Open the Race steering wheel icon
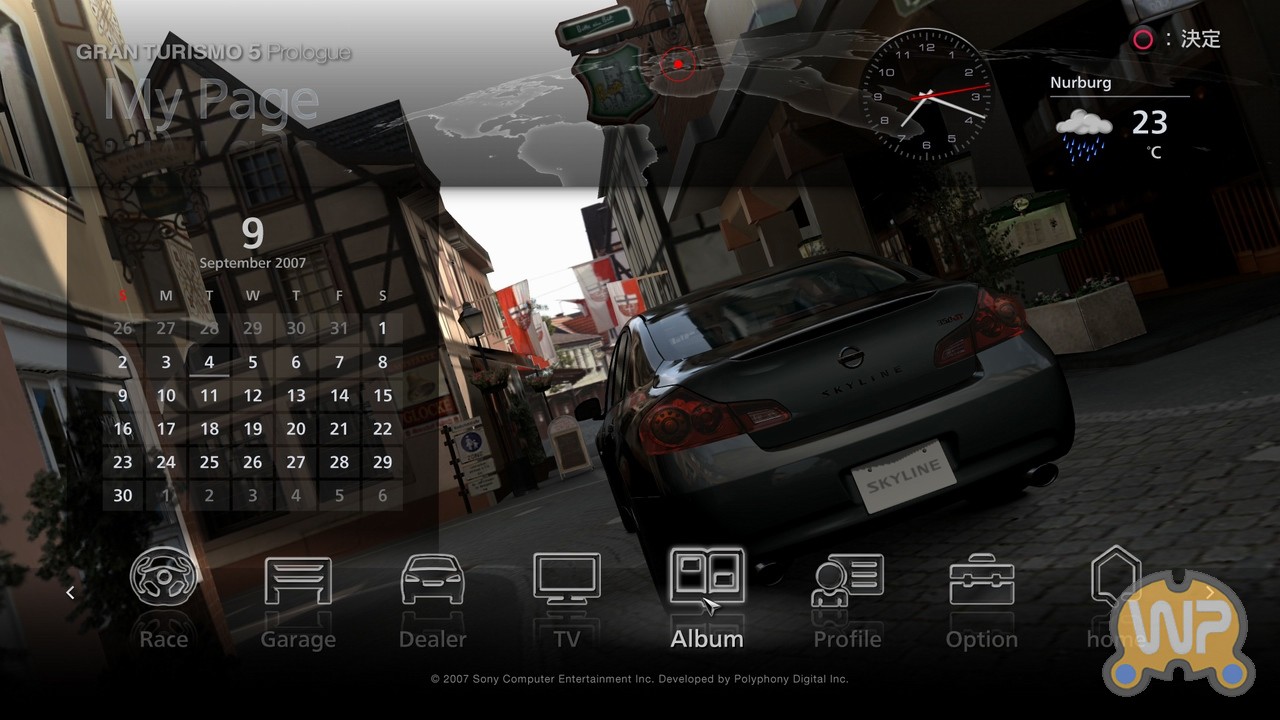 coord(164,578)
